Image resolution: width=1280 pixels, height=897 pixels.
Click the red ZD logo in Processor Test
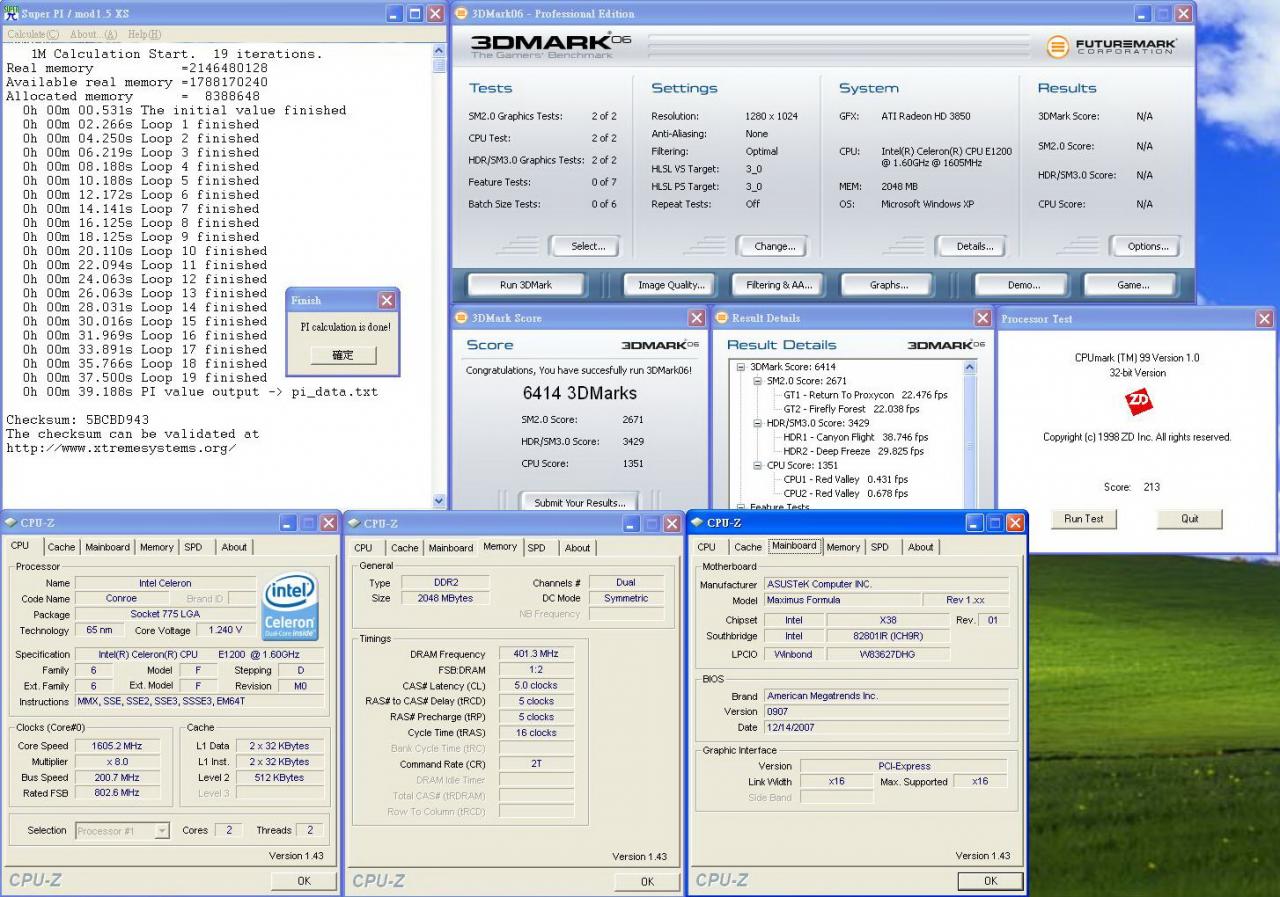(x=1138, y=402)
